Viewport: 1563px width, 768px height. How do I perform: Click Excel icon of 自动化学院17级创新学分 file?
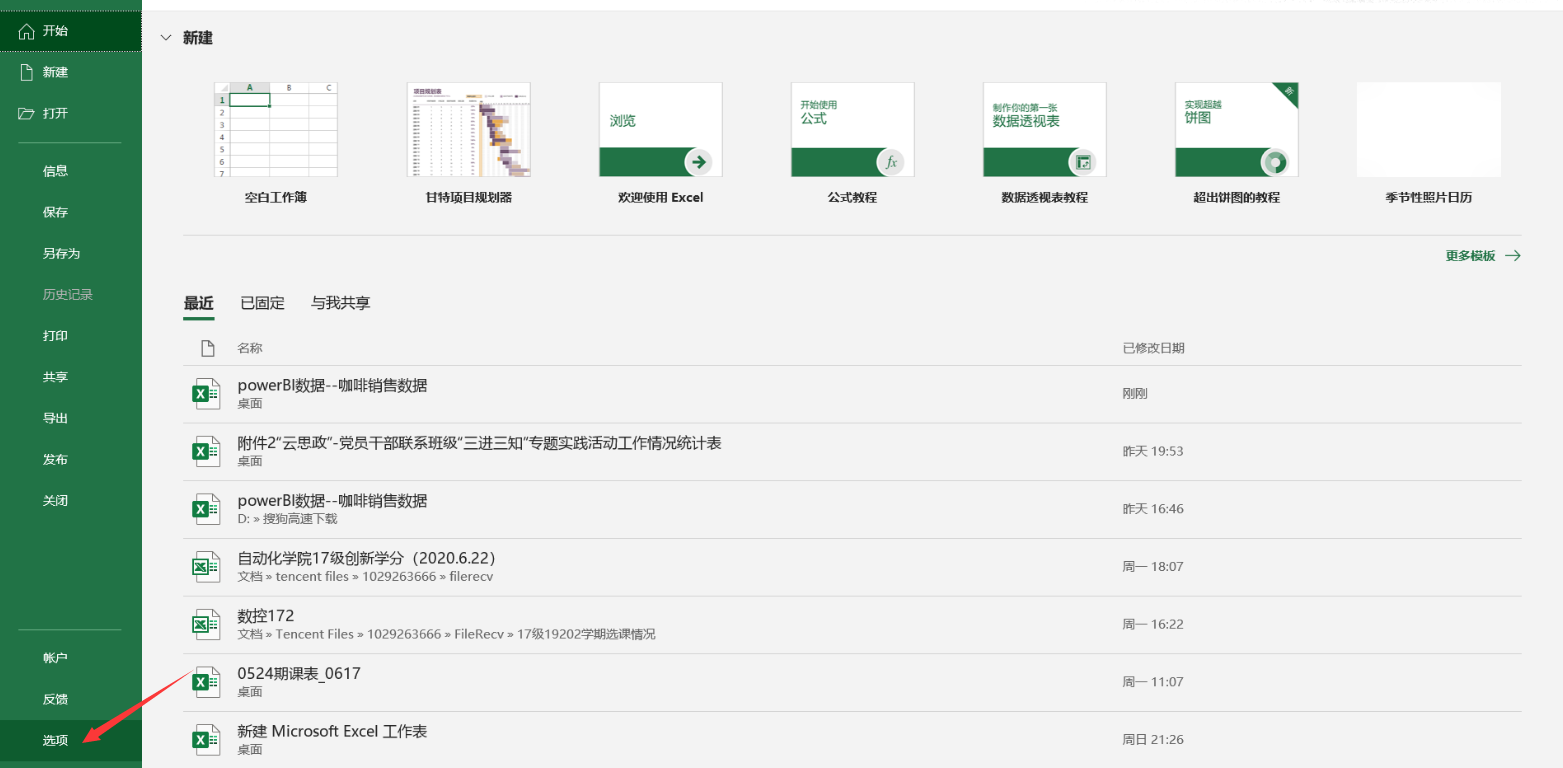206,567
